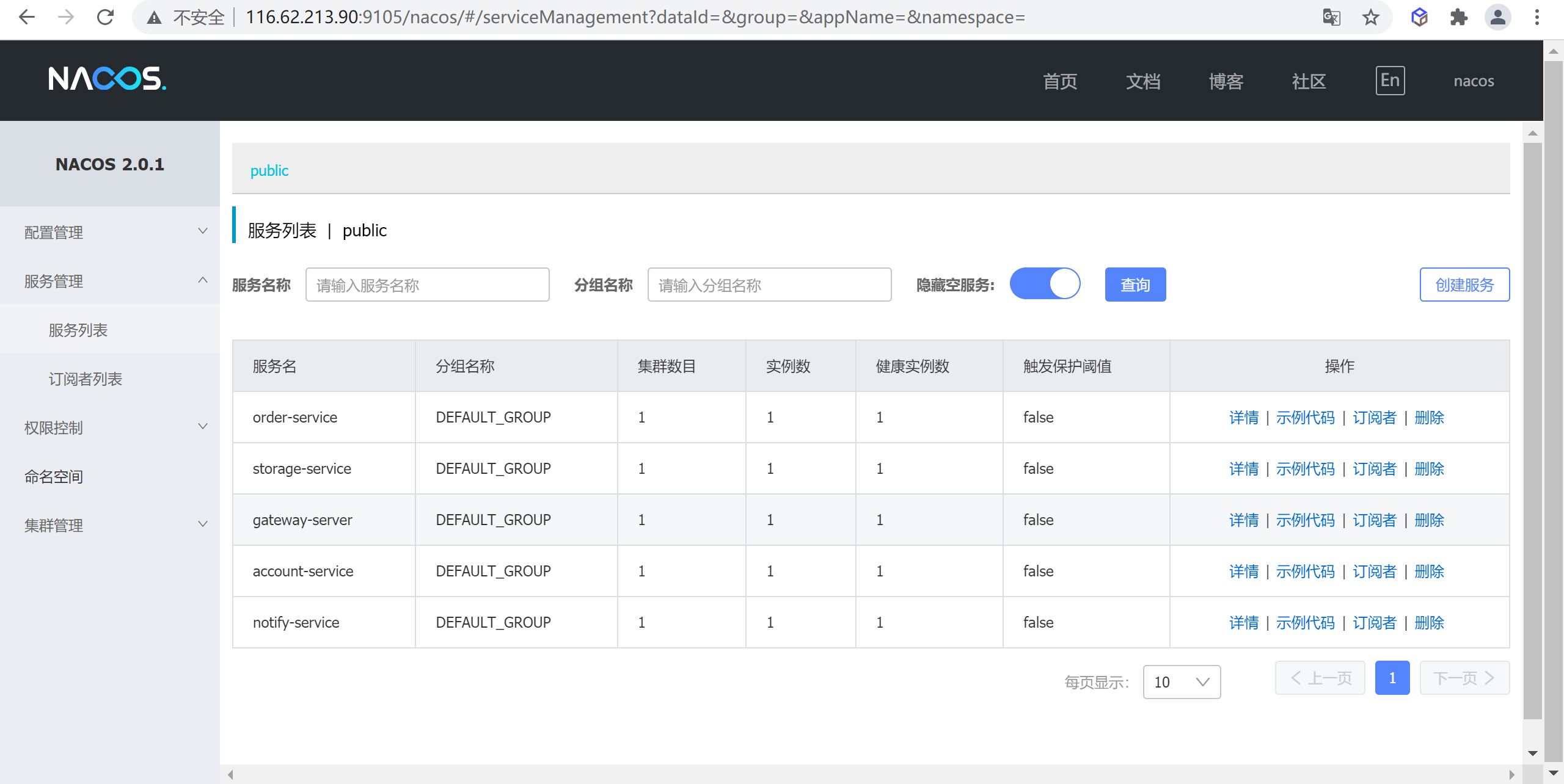
Task: Click the browser forward arrow
Action: coord(66,17)
